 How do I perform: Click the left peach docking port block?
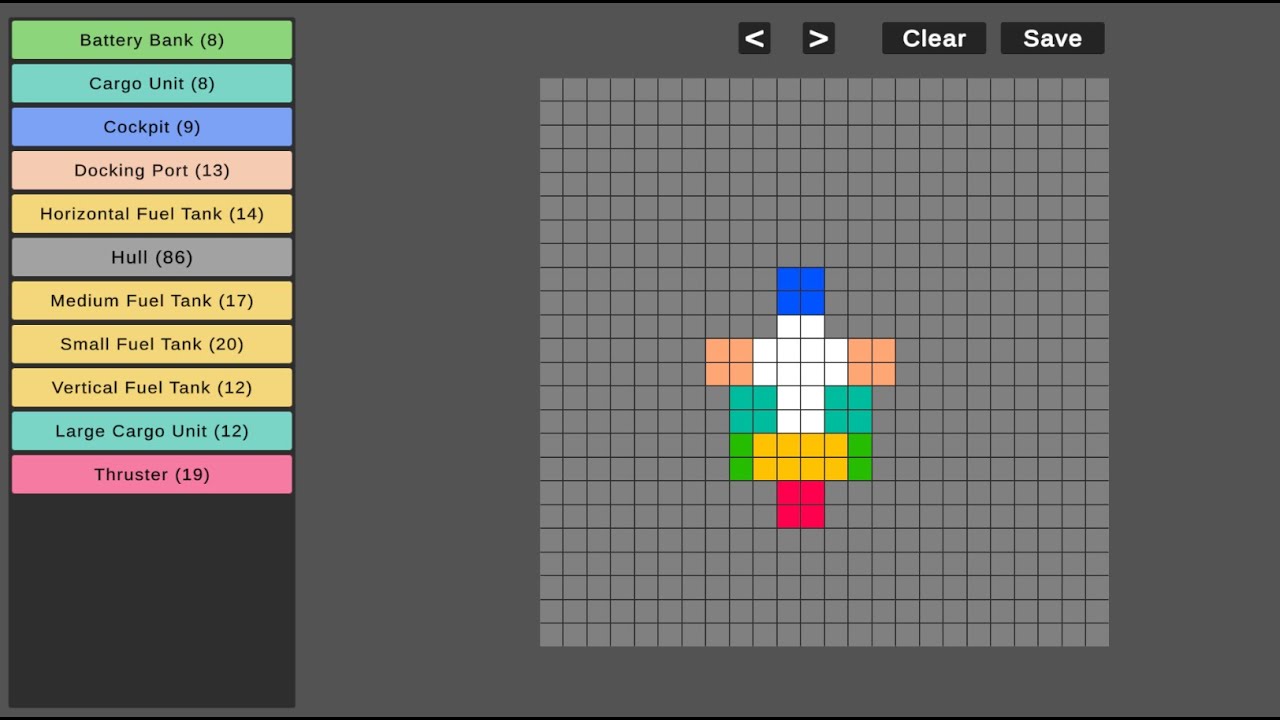coord(729,362)
